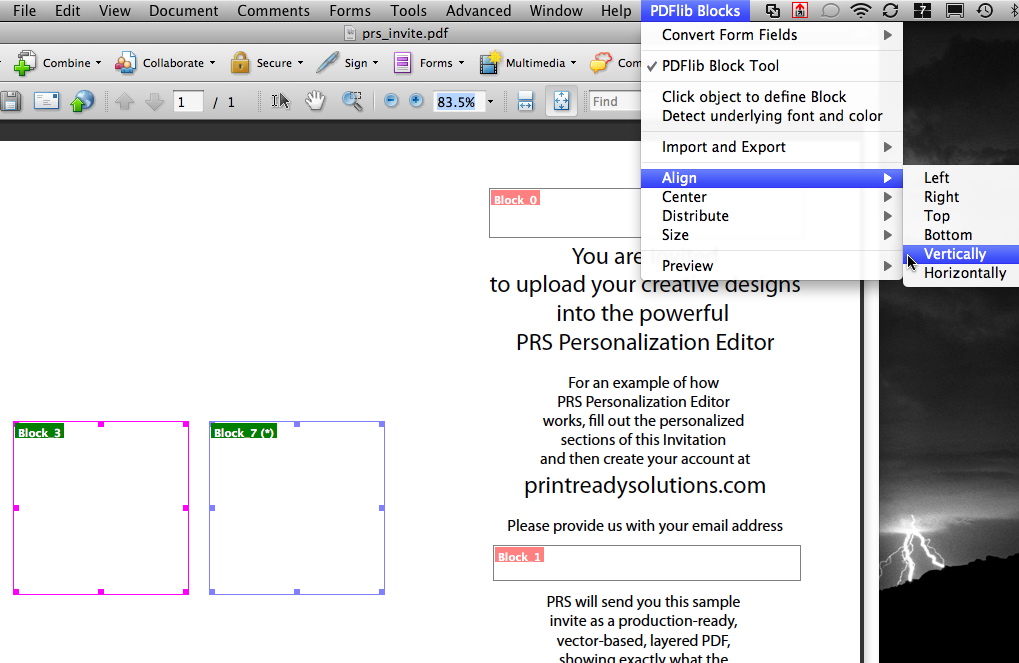1019x663 pixels.
Task: Open the Forms toolbar dropdown arrow
Action: click(461, 63)
